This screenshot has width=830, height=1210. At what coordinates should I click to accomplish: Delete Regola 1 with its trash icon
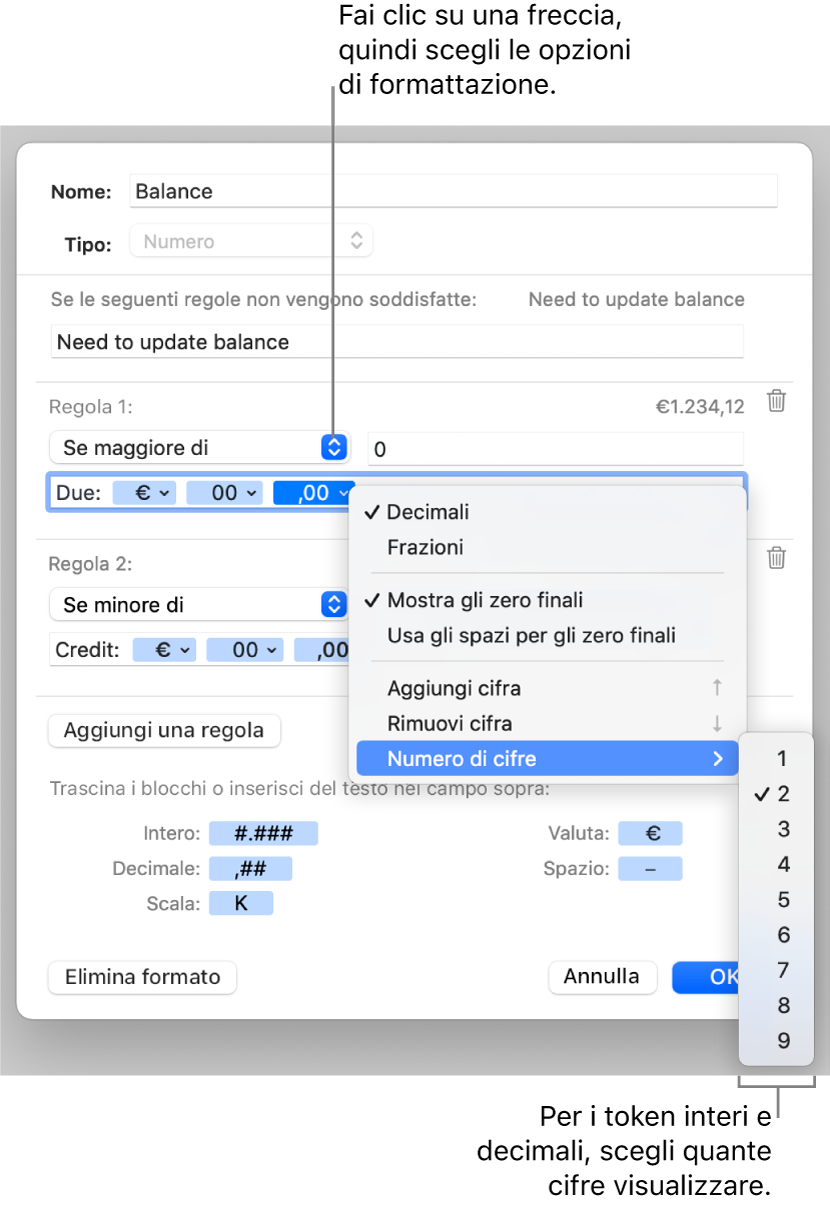tap(776, 402)
